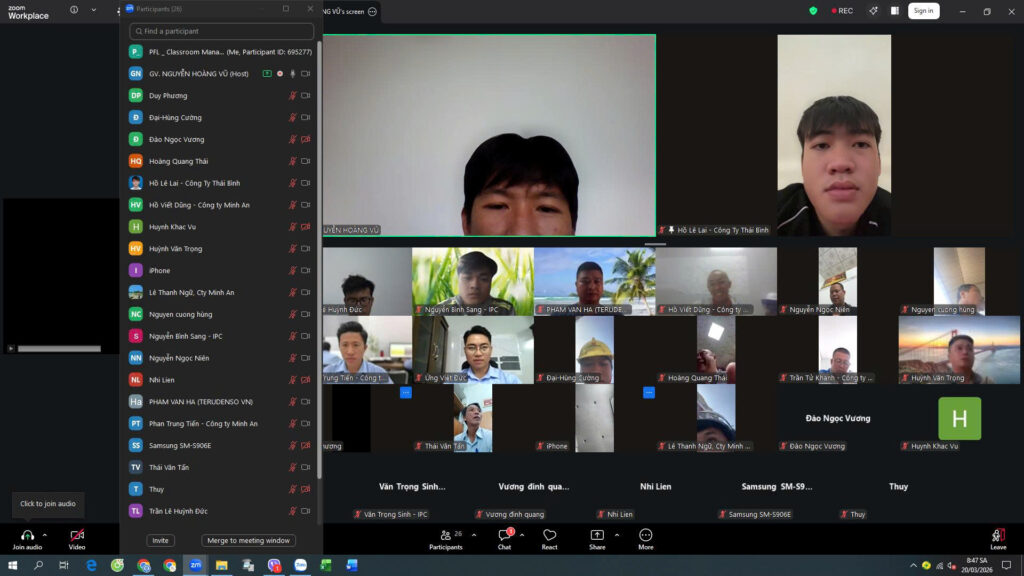Screen dimensions: 1024x576
Task: Expand the arrow next to Share
Action: 617,535
